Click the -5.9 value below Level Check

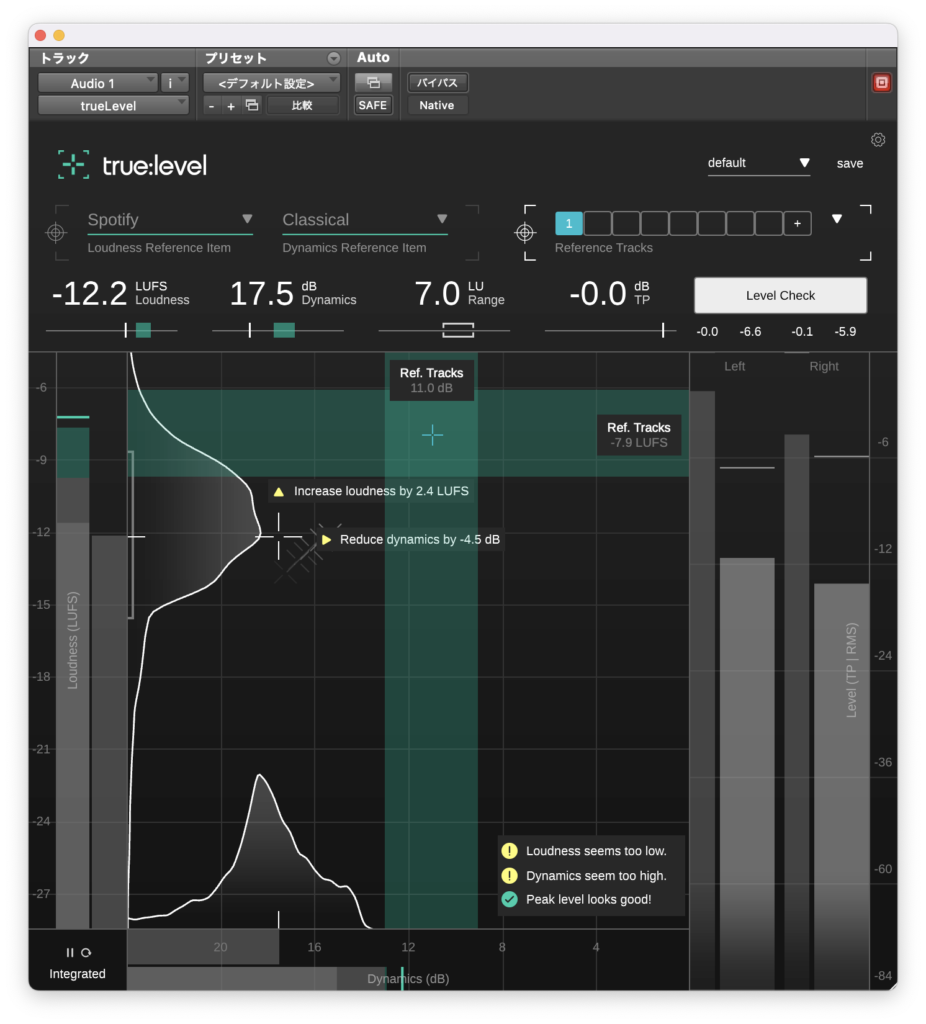click(845, 332)
